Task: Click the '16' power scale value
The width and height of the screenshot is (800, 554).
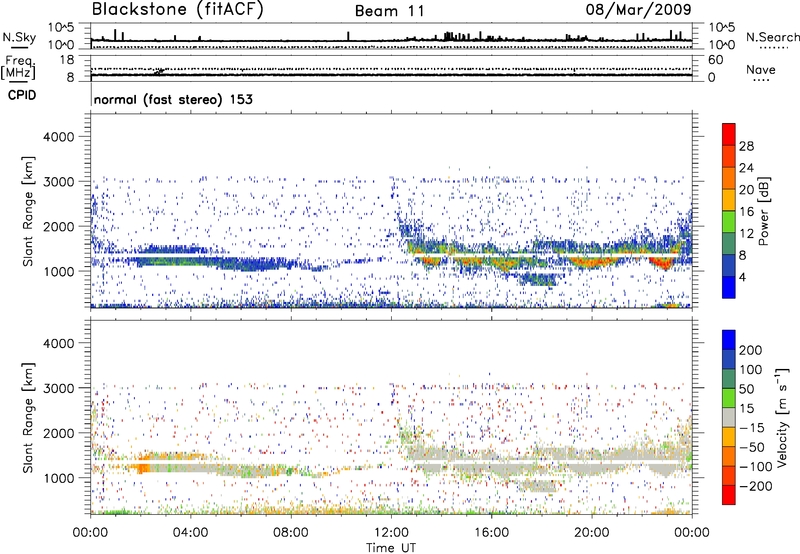Action: click(x=746, y=212)
